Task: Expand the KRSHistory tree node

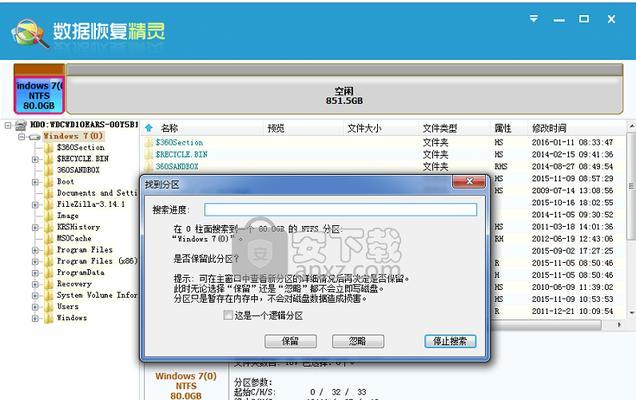Action: click(x=35, y=228)
